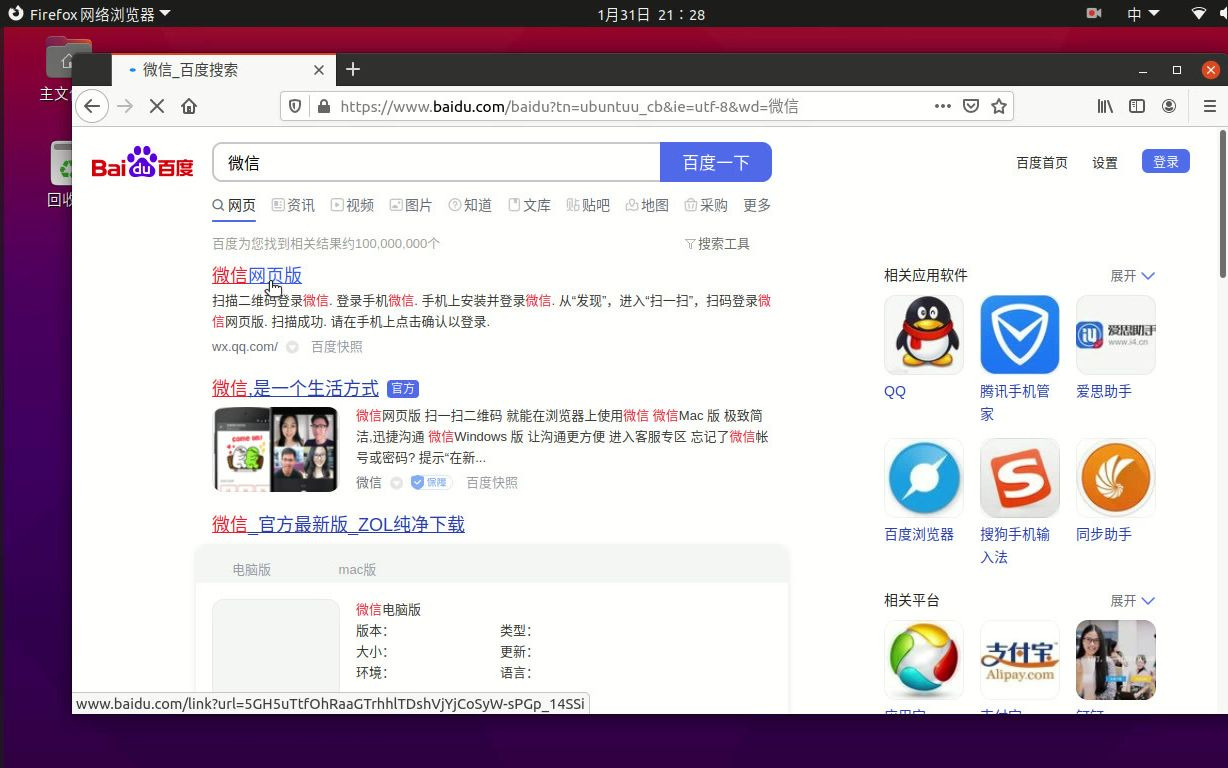Toggle the sidebar view icon
The width and height of the screenshot is (1228, 768).
[x=1137, y=106]
